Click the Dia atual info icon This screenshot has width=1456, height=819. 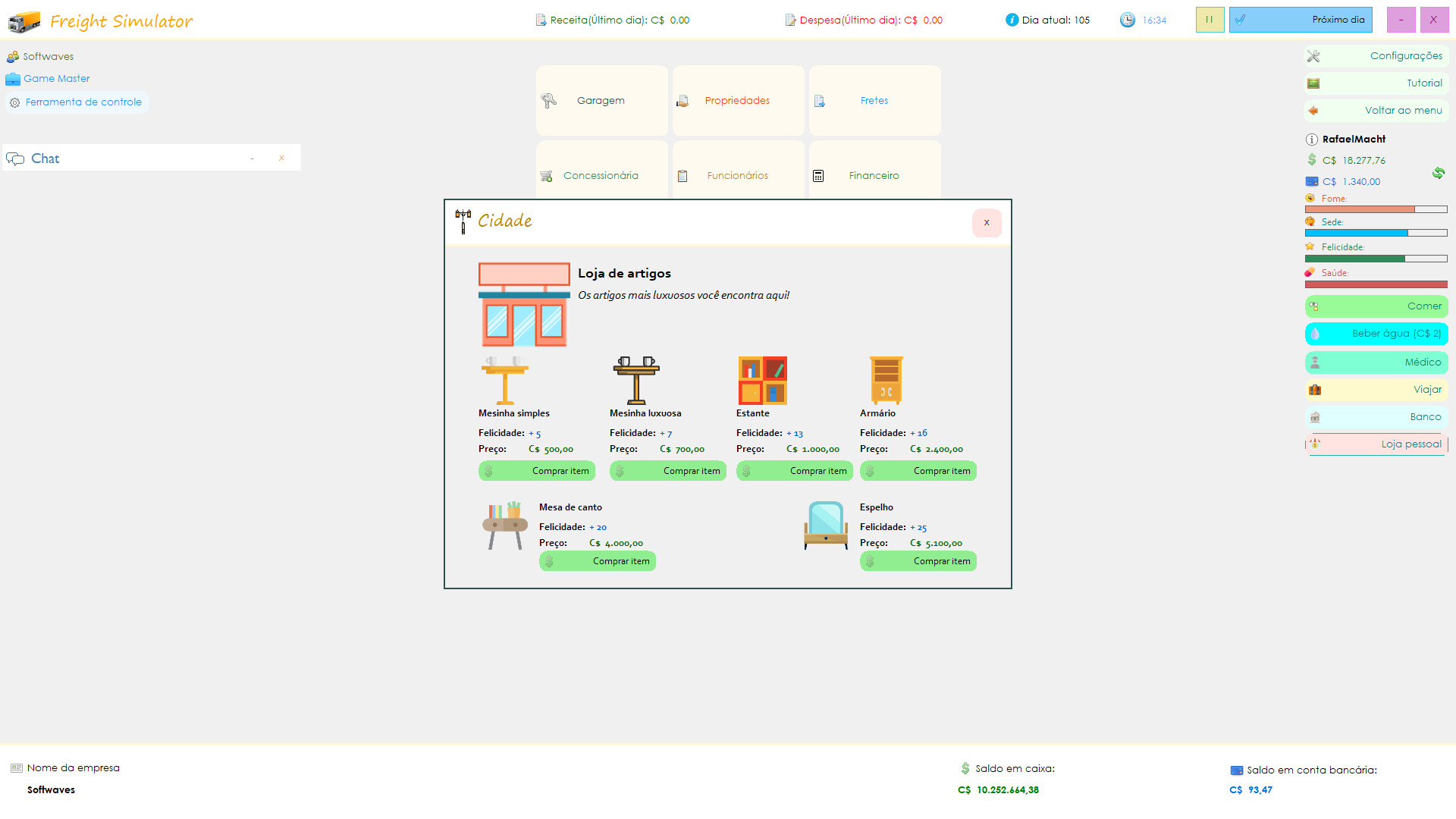pos(1012,20)
